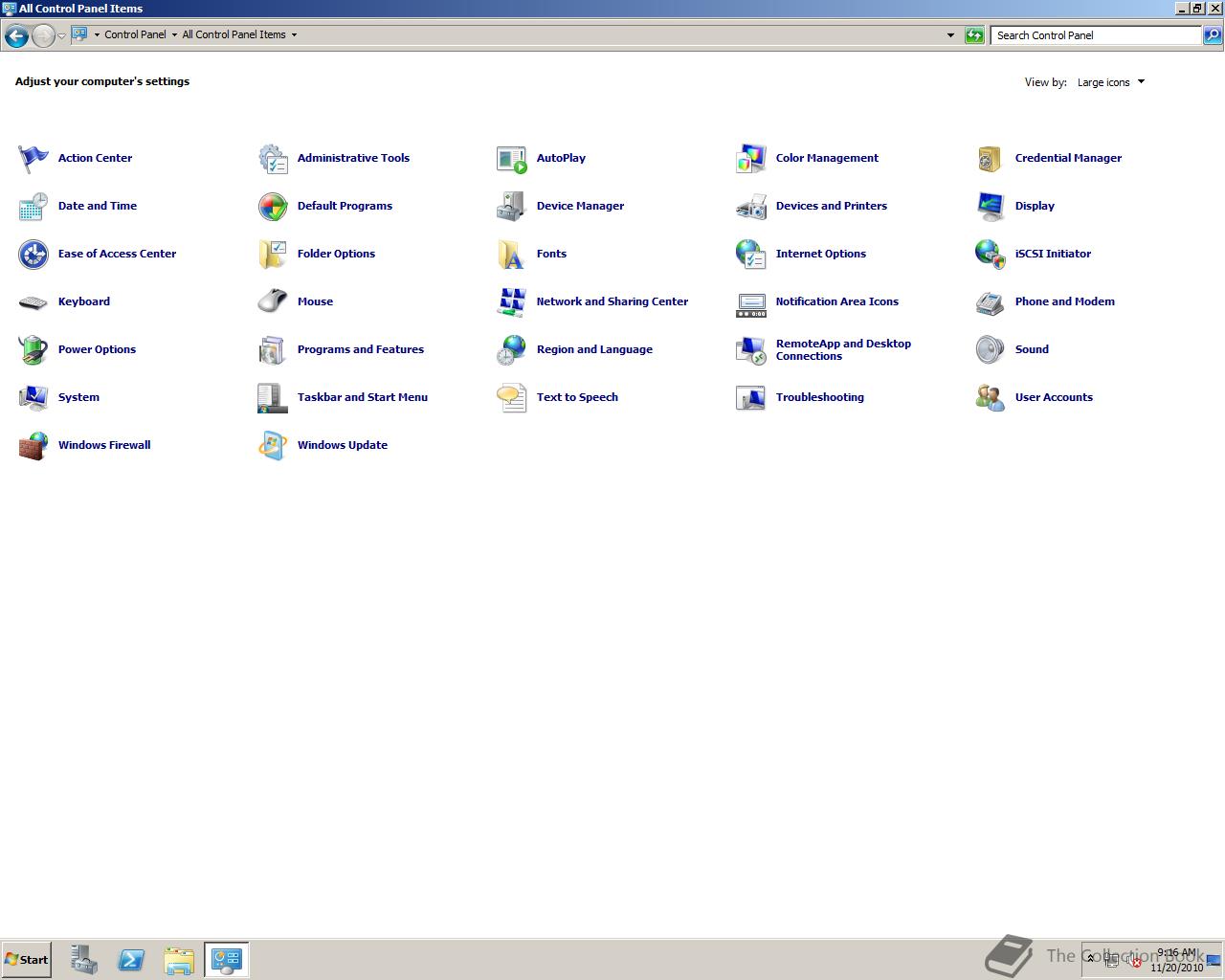Open the Keyboard icon
The width and height of the screenshot is (1225, 980).
pos(33,301)
